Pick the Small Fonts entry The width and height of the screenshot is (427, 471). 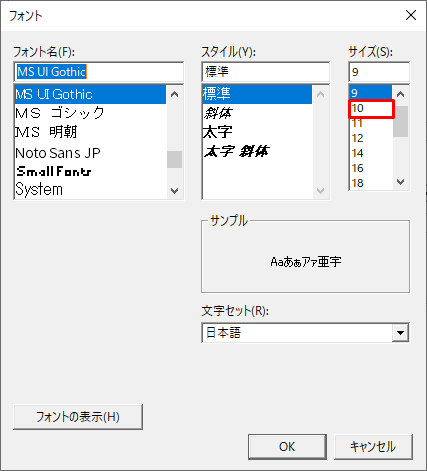[x=90, y=171]
